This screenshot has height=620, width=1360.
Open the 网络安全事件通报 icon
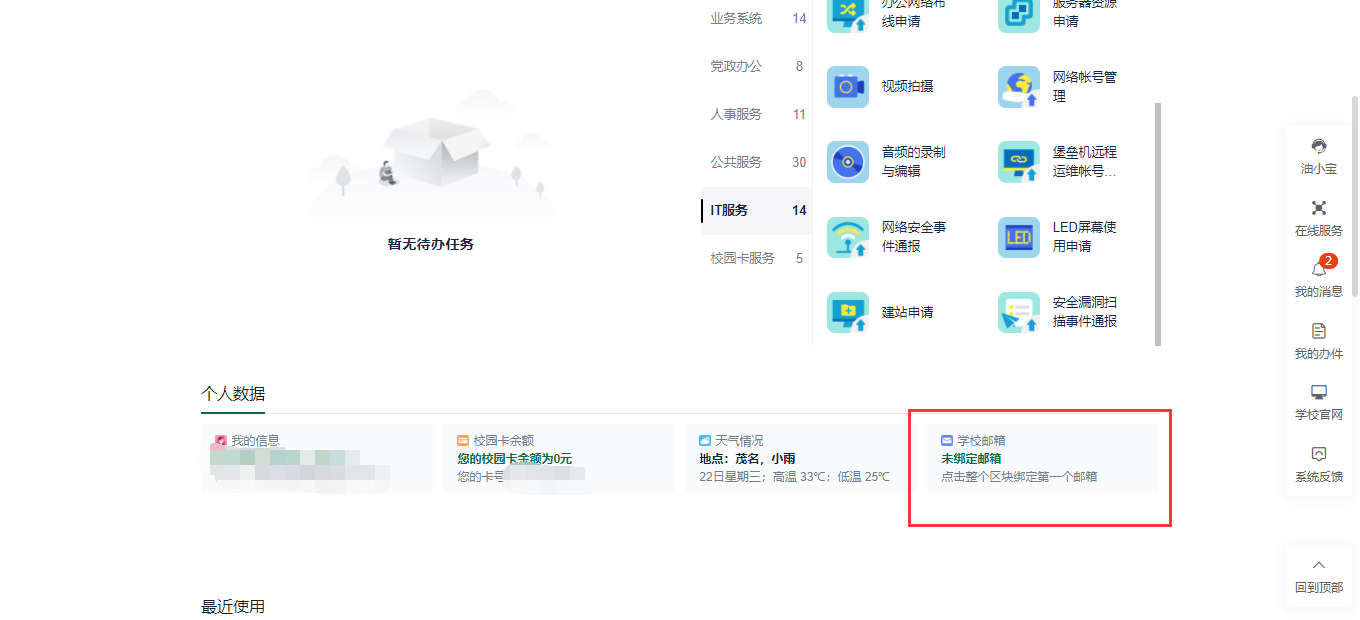pyautogui.click(x=848, y=237)
